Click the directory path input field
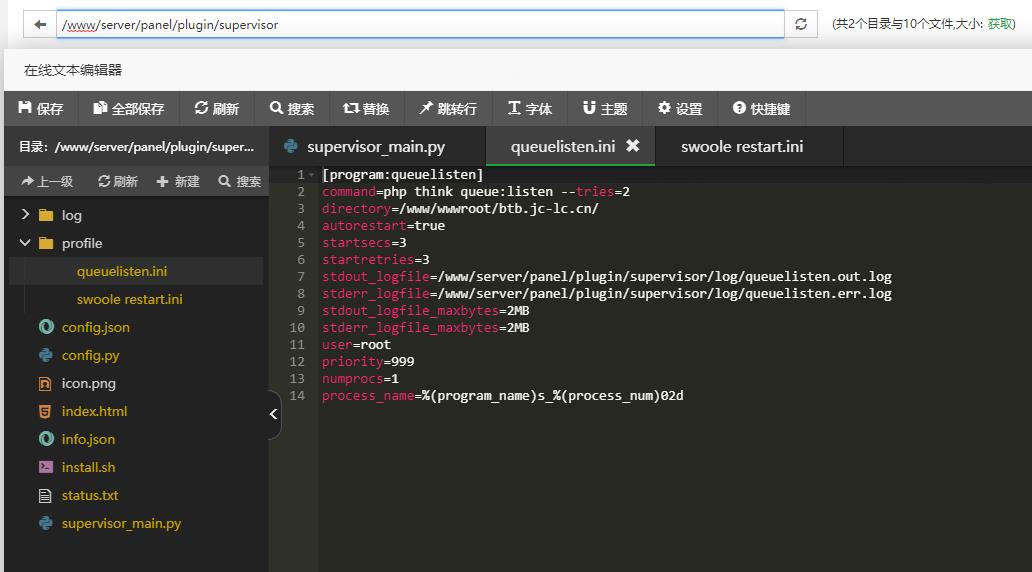Viewport: 1032px width, 572px height. coord(420,24)
